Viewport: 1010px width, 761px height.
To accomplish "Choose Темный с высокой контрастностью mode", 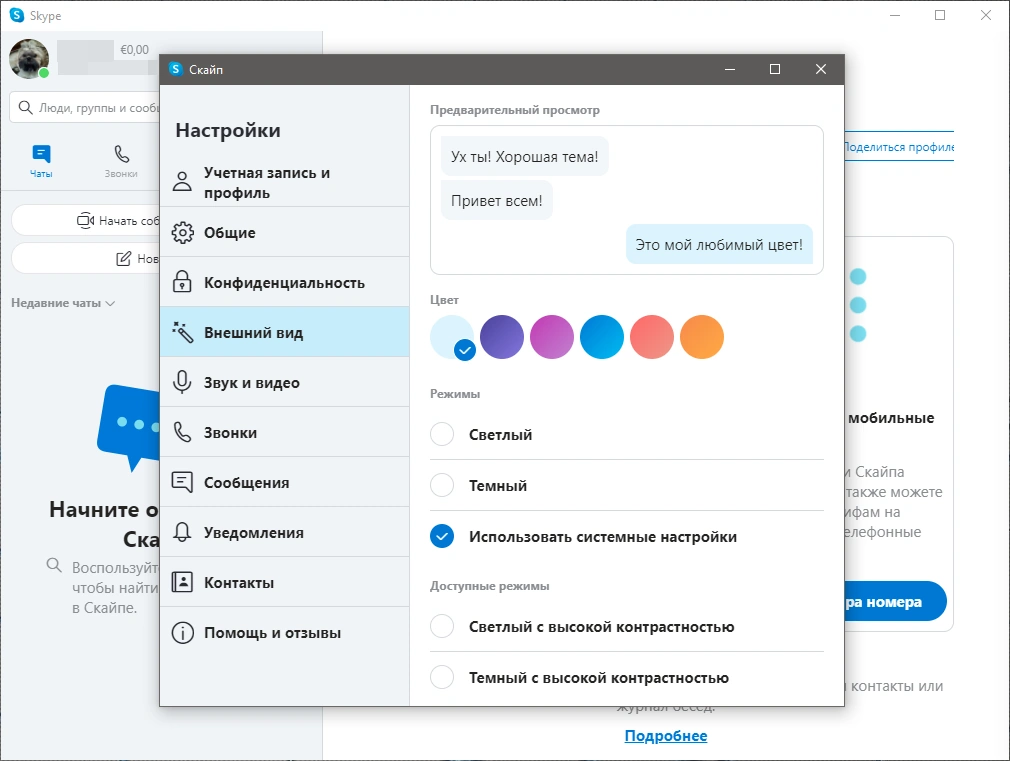I will point(442,677).
